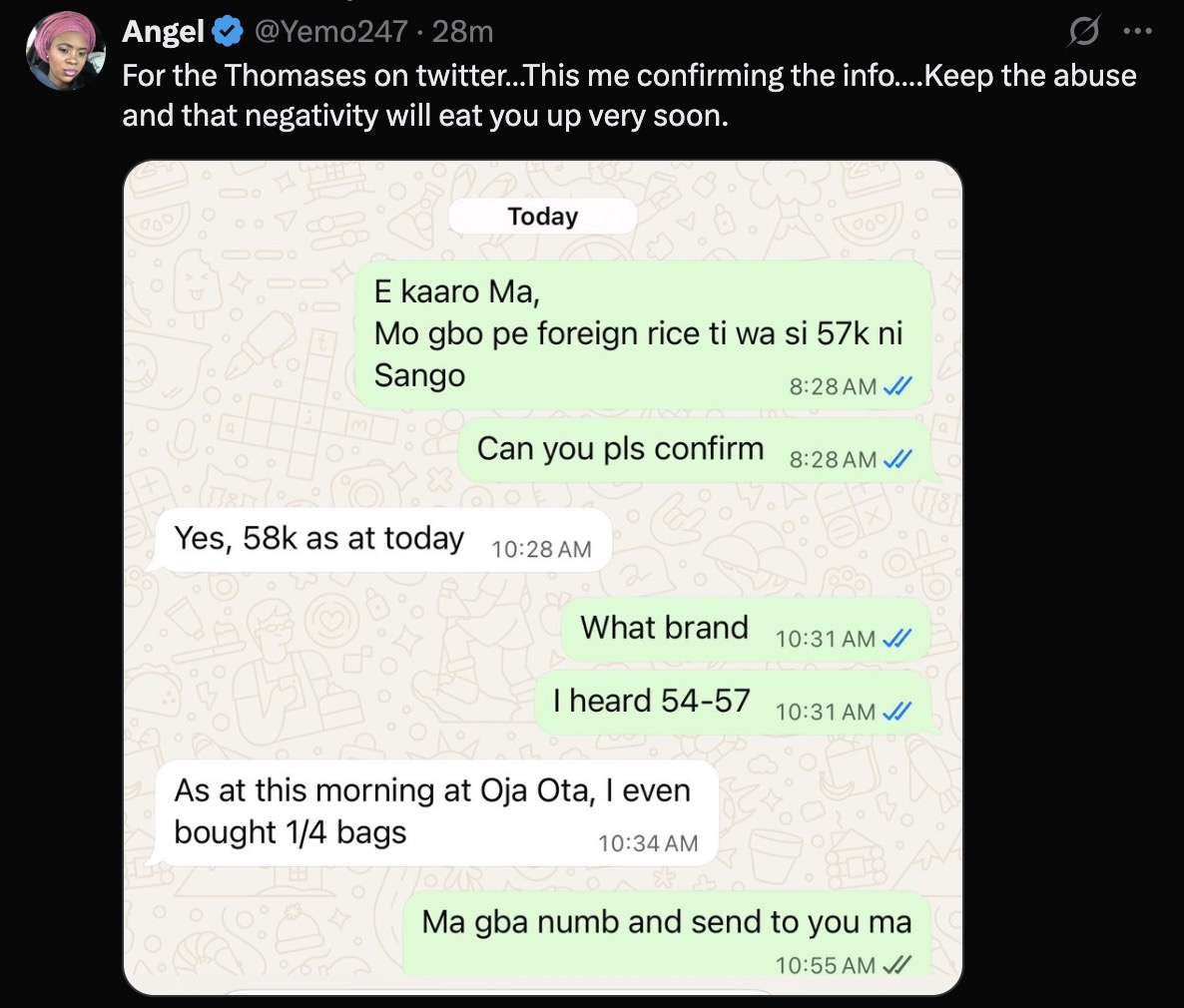Click blue double tick on E kaaro Ma message
Image resolution: width=1184 pixels, height=1008 pixels.
coord(898,386)
